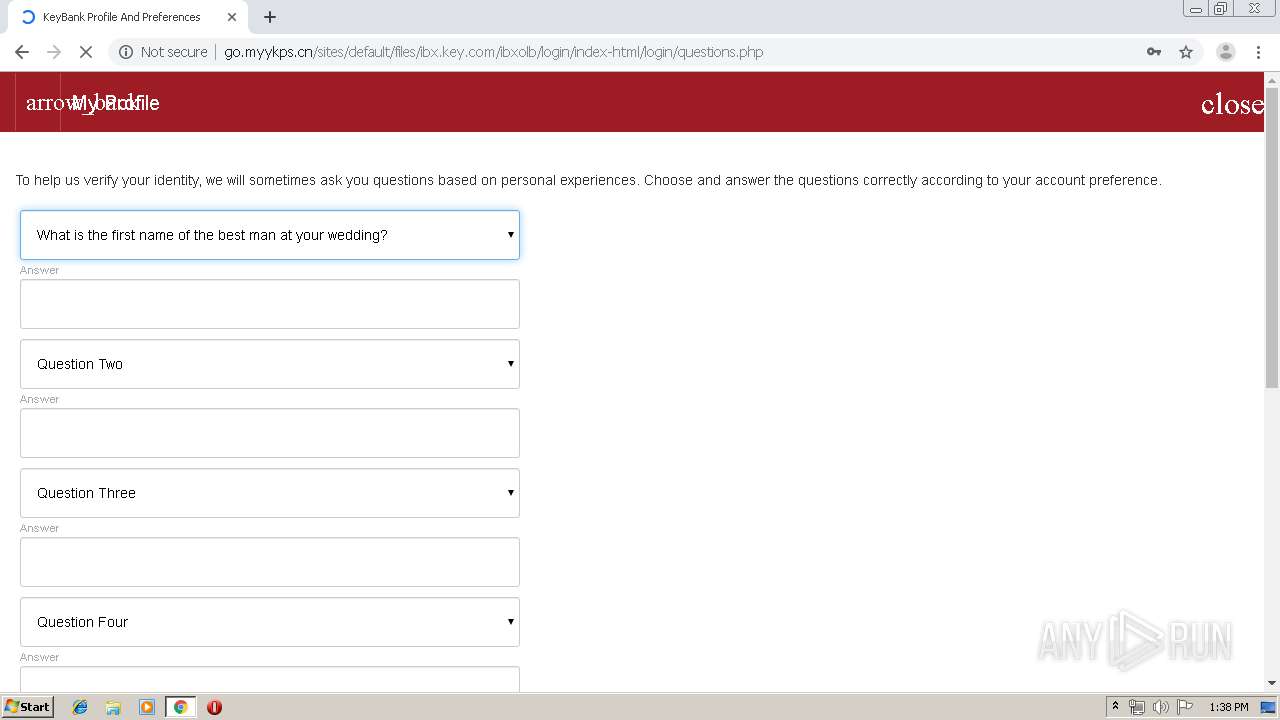Click the scrollbar down arrow
Screen dimensions: 1280x720
[1272, 683]
